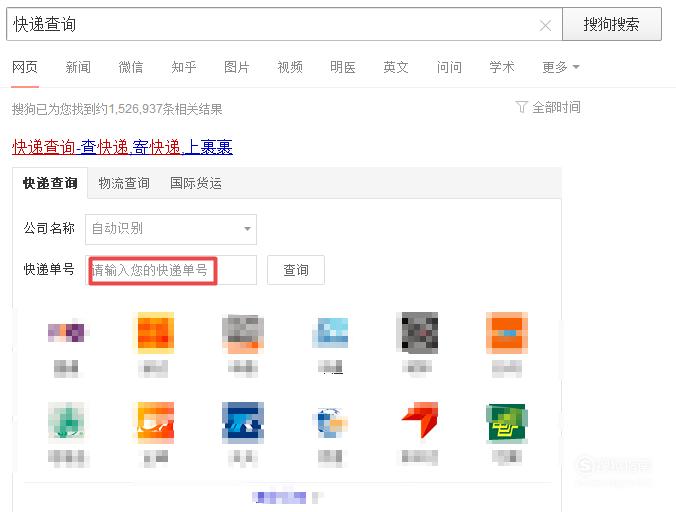Open the 问问 tab
The image size is (676, 512).
pos(449,67)
